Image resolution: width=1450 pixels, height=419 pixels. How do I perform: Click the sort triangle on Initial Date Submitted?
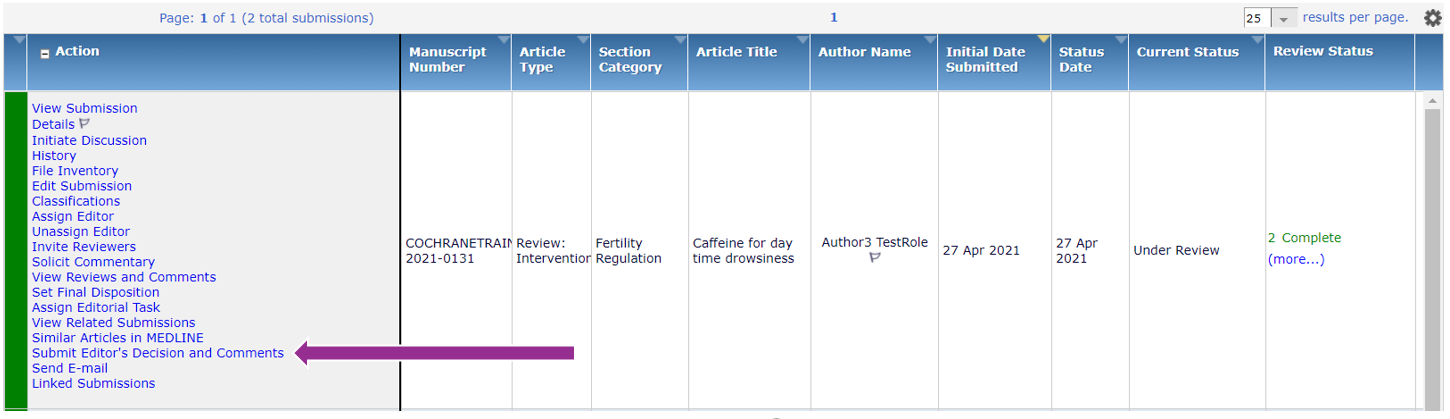coord(1043,40)
